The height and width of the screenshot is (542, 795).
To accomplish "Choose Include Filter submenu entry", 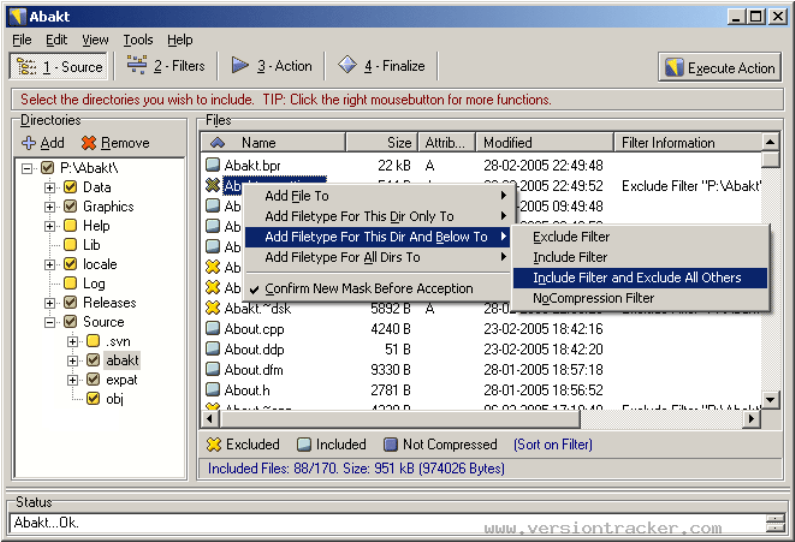I will (x=640, y=257).
